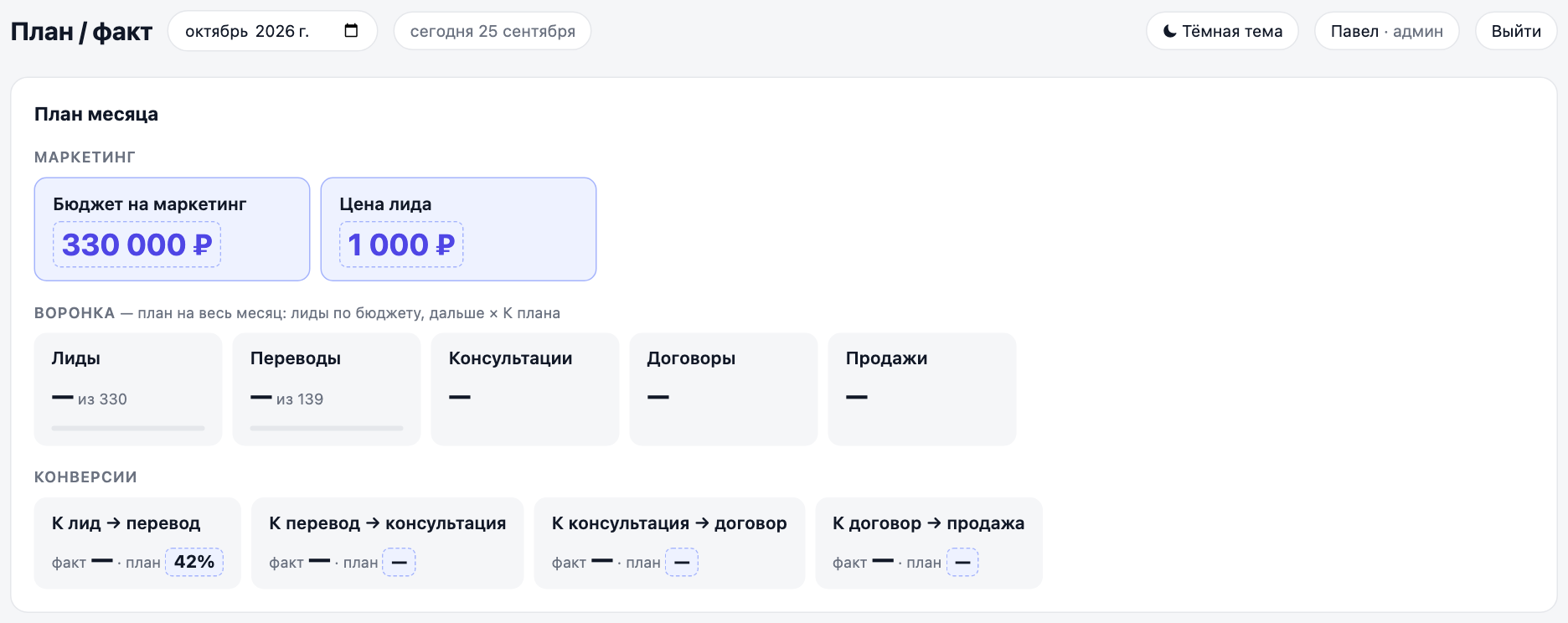This screenshot has height=623, width=1568.
Task: Click the Лиды funnel card title
Action: click(76, 358)
